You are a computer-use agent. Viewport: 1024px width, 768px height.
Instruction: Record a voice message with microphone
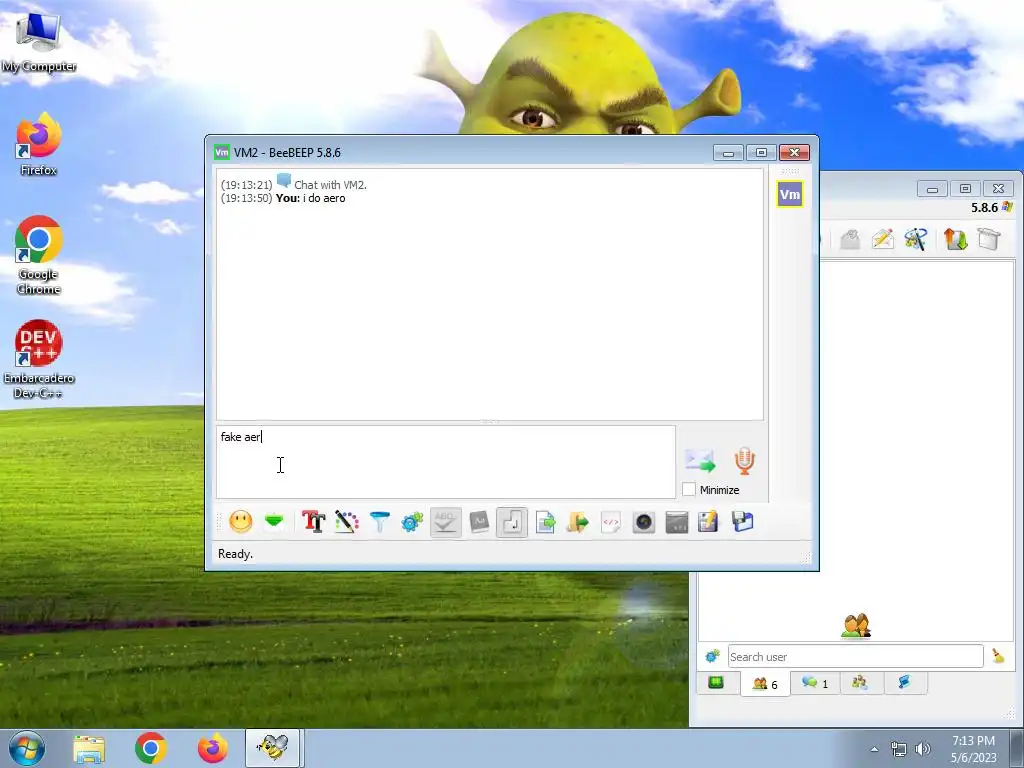point(744,460)
